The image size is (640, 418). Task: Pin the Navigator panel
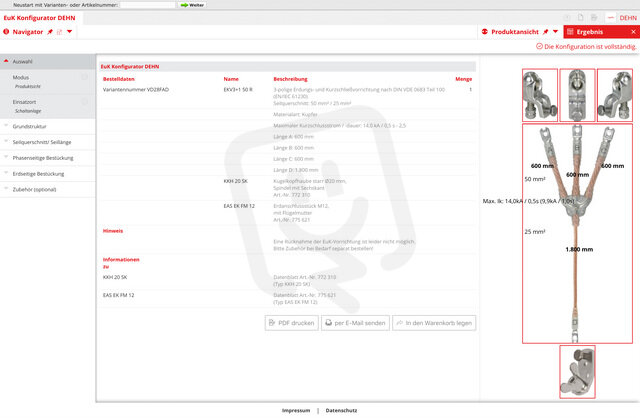50,32
